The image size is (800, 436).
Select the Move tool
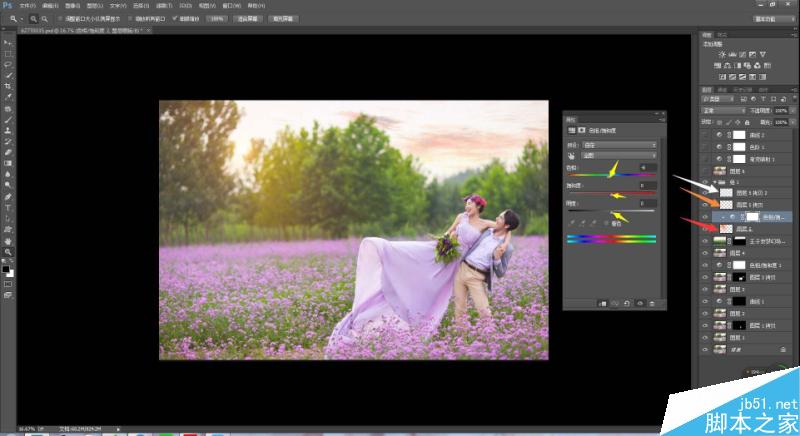pos(8,43)
